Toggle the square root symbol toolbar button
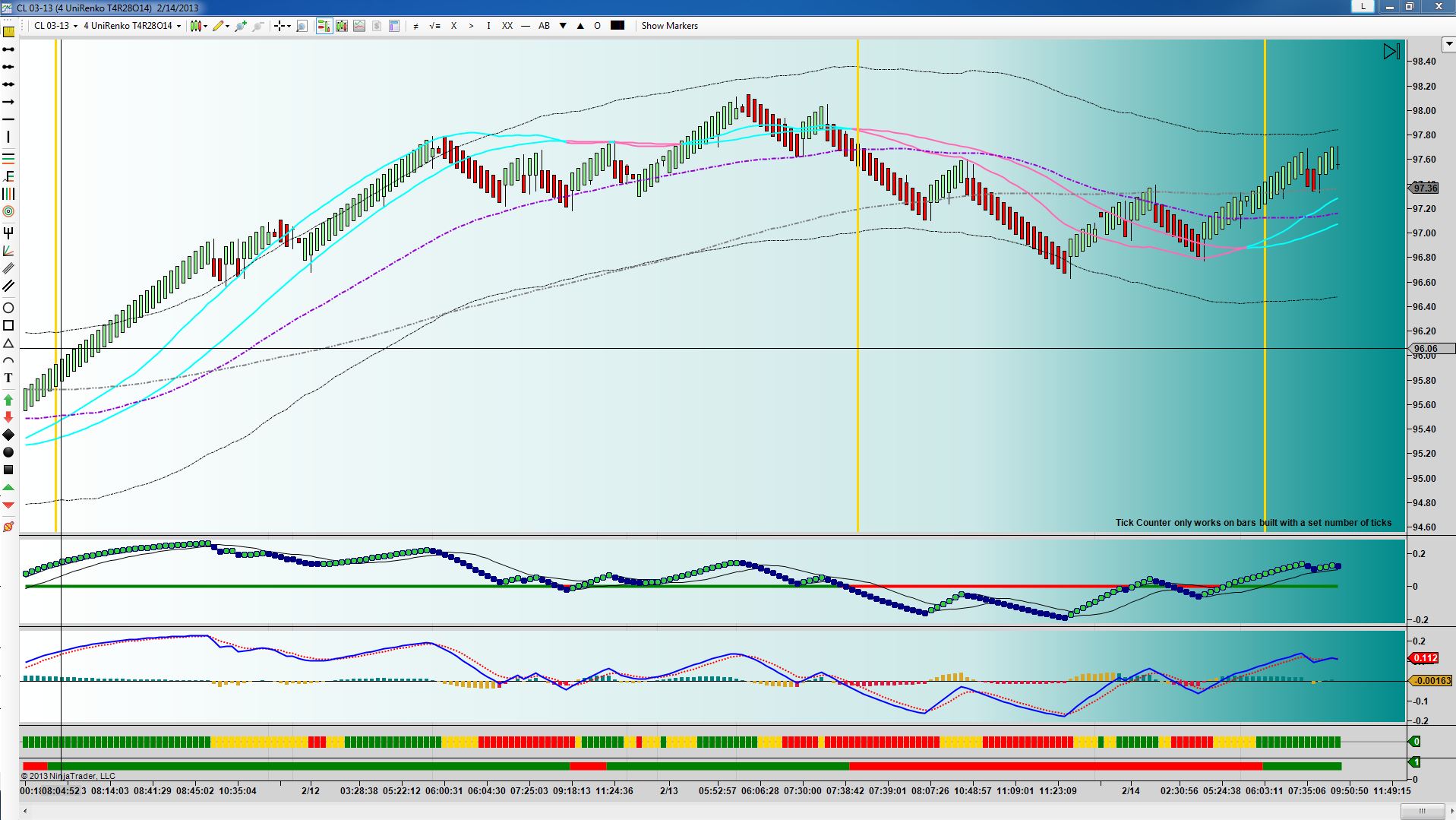1456x820 pixels. point(434,26)
